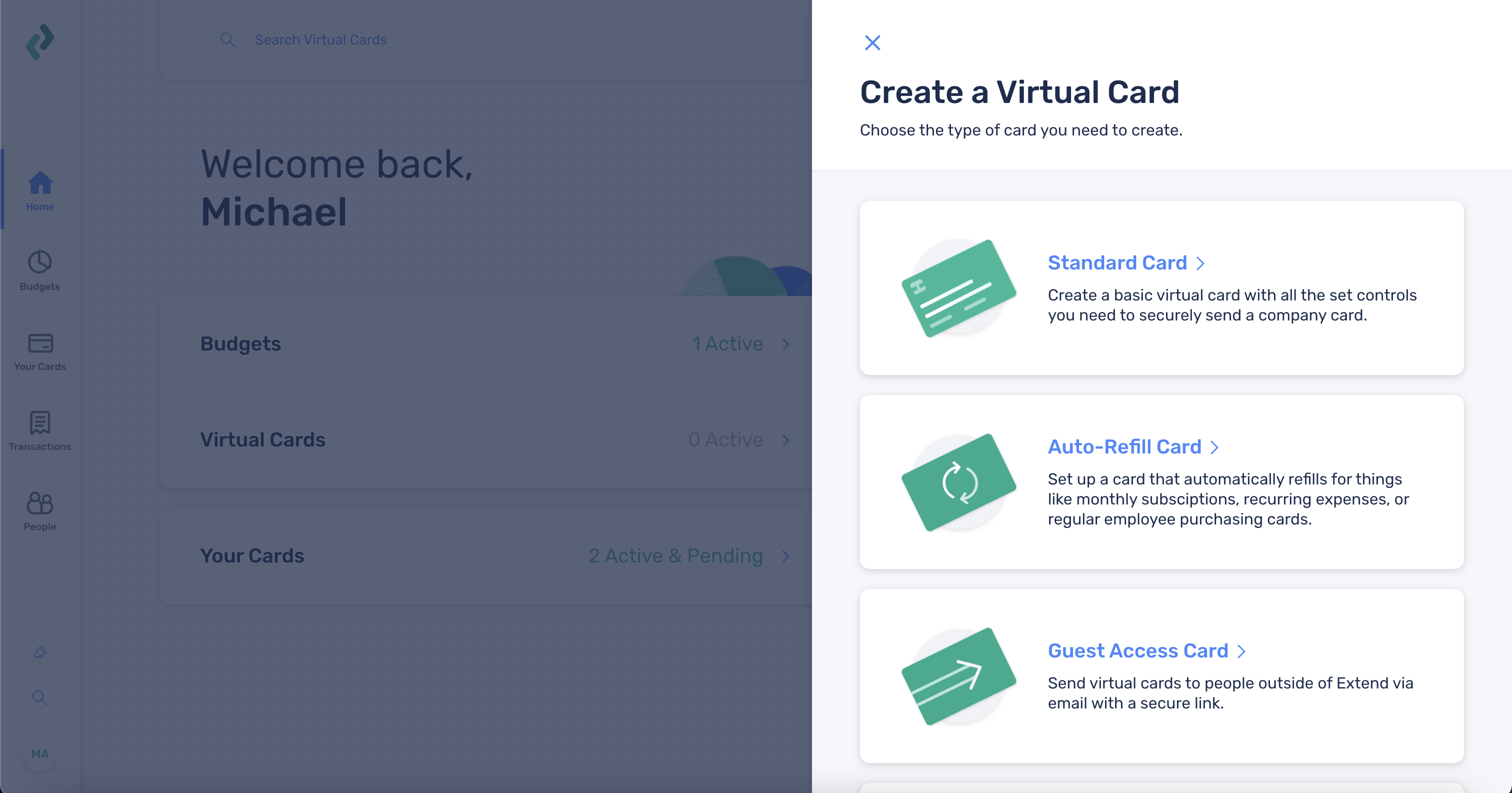
Task: Click chevron next to Standard Card
Action: [x=1200, y=263]
